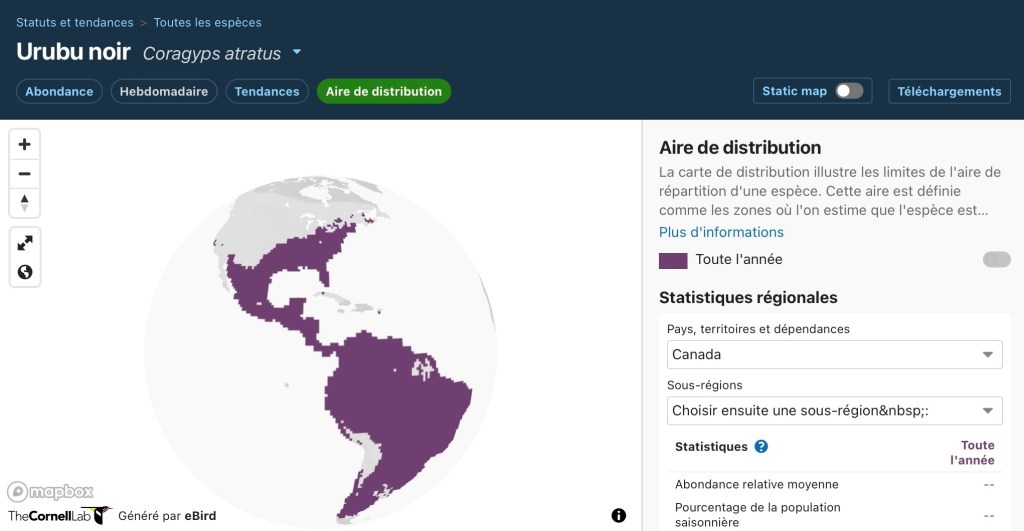Reset map bearing with compass icon

pos(25,202)
